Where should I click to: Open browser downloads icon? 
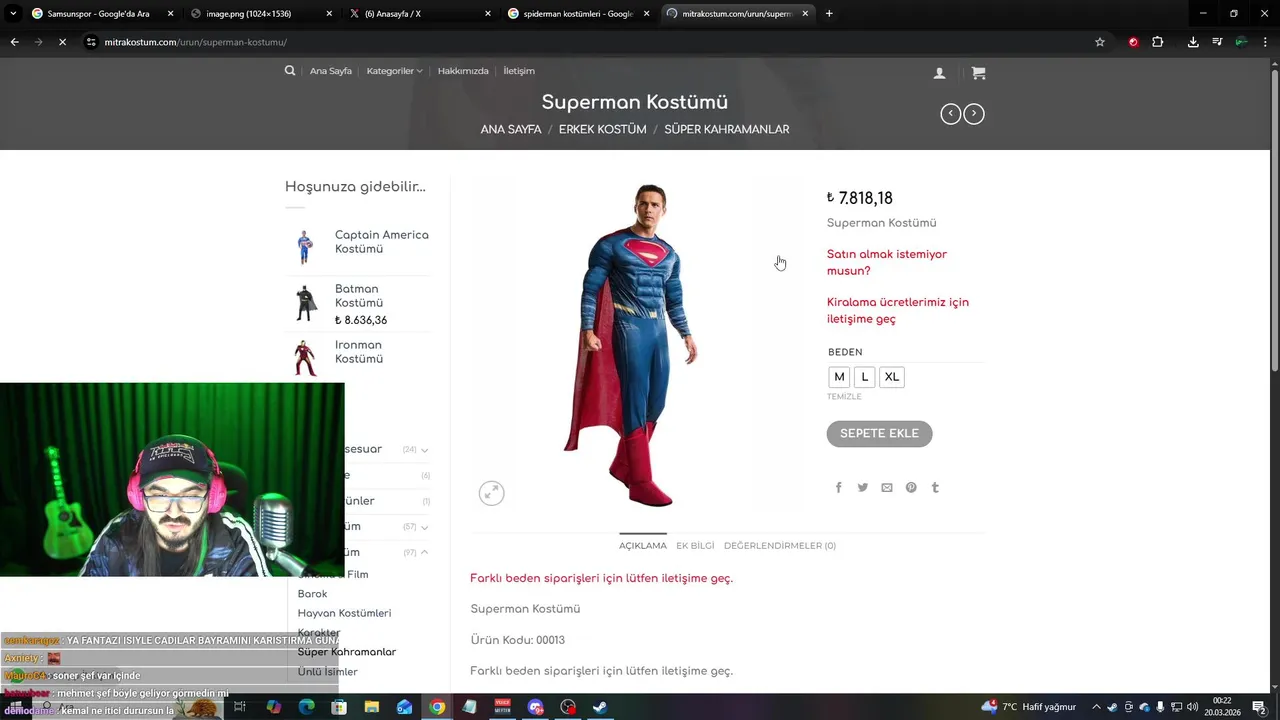[x=1193, y=42]
